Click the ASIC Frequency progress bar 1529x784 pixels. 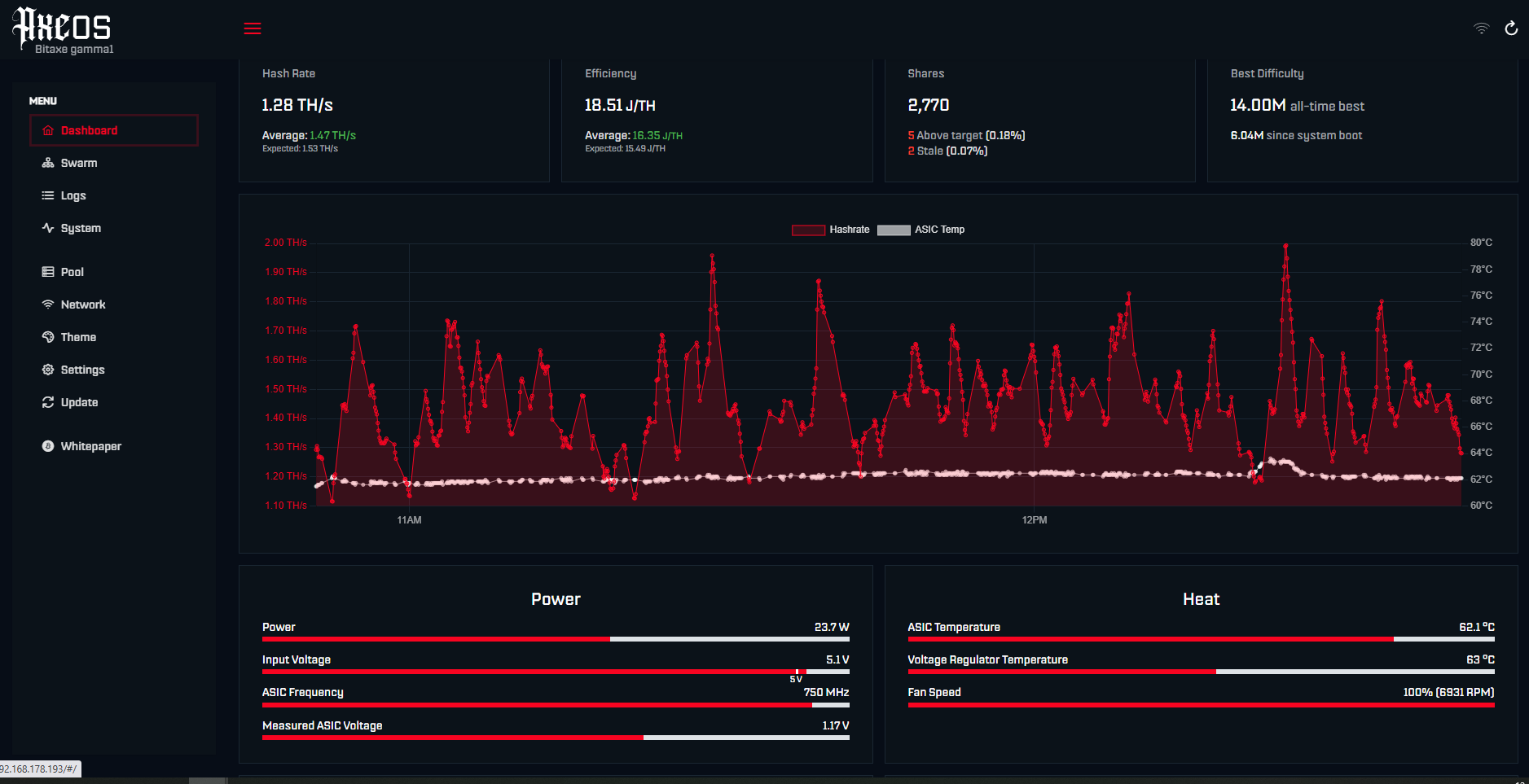pos(556,705)
